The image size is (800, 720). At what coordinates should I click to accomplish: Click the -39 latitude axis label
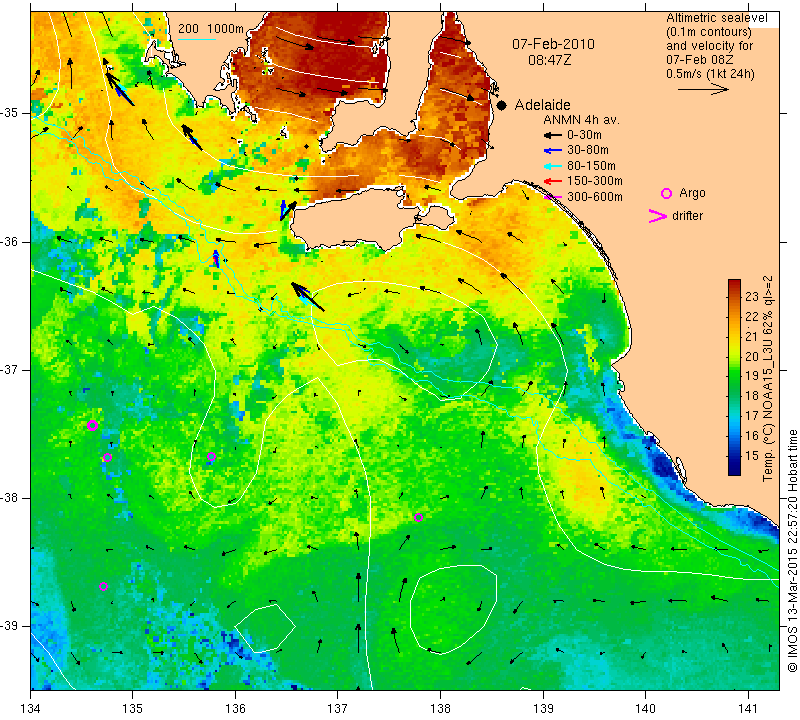(x=10, y=626)
